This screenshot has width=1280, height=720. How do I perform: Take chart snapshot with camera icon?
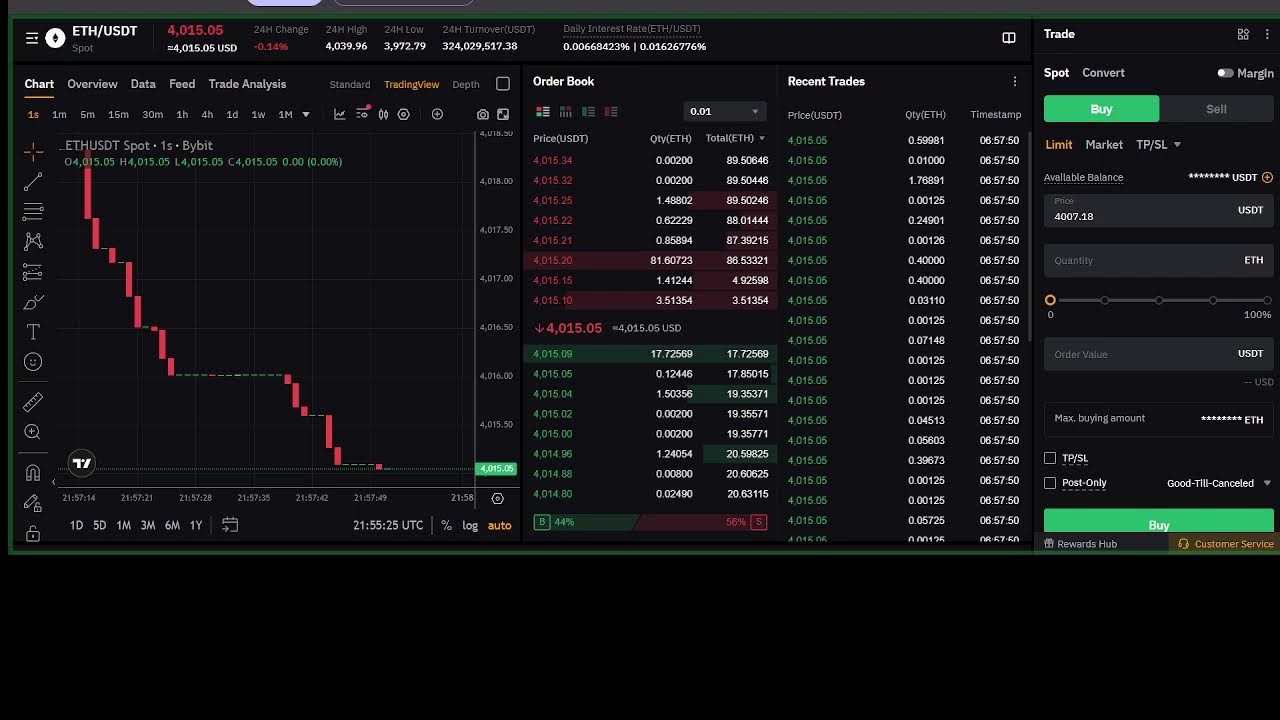483,114
